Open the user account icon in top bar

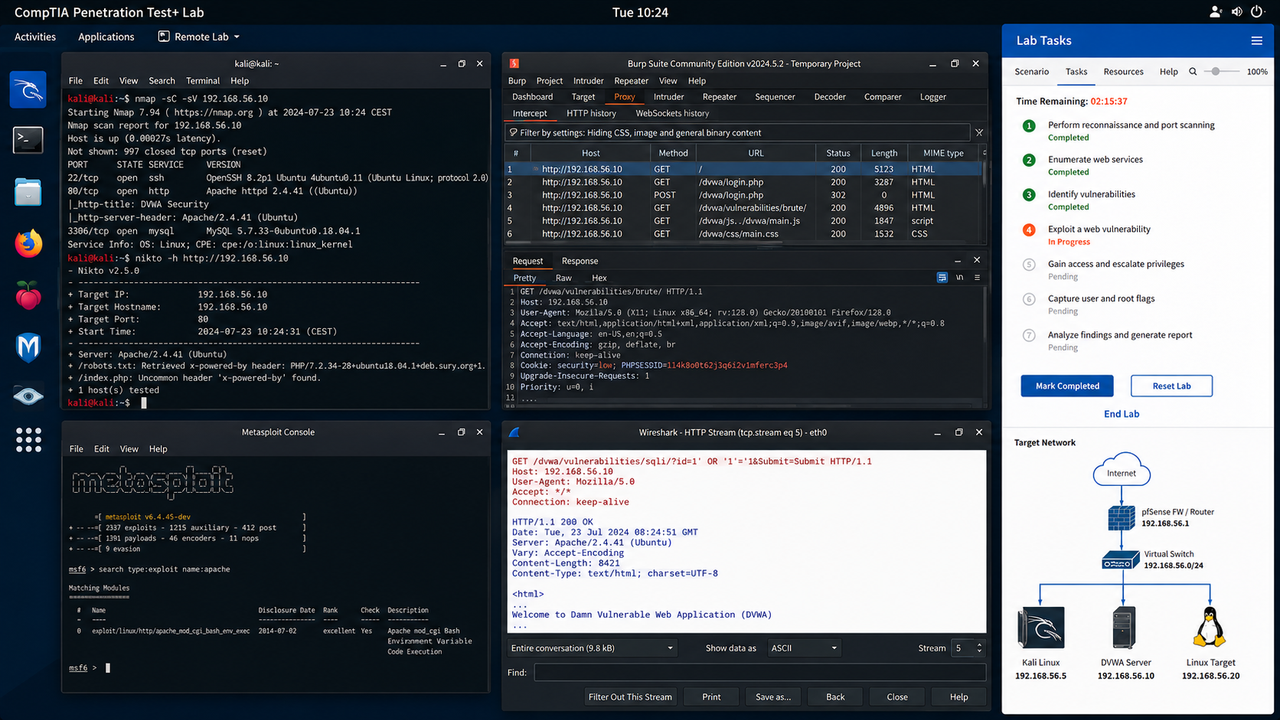tap(1215, 12)
